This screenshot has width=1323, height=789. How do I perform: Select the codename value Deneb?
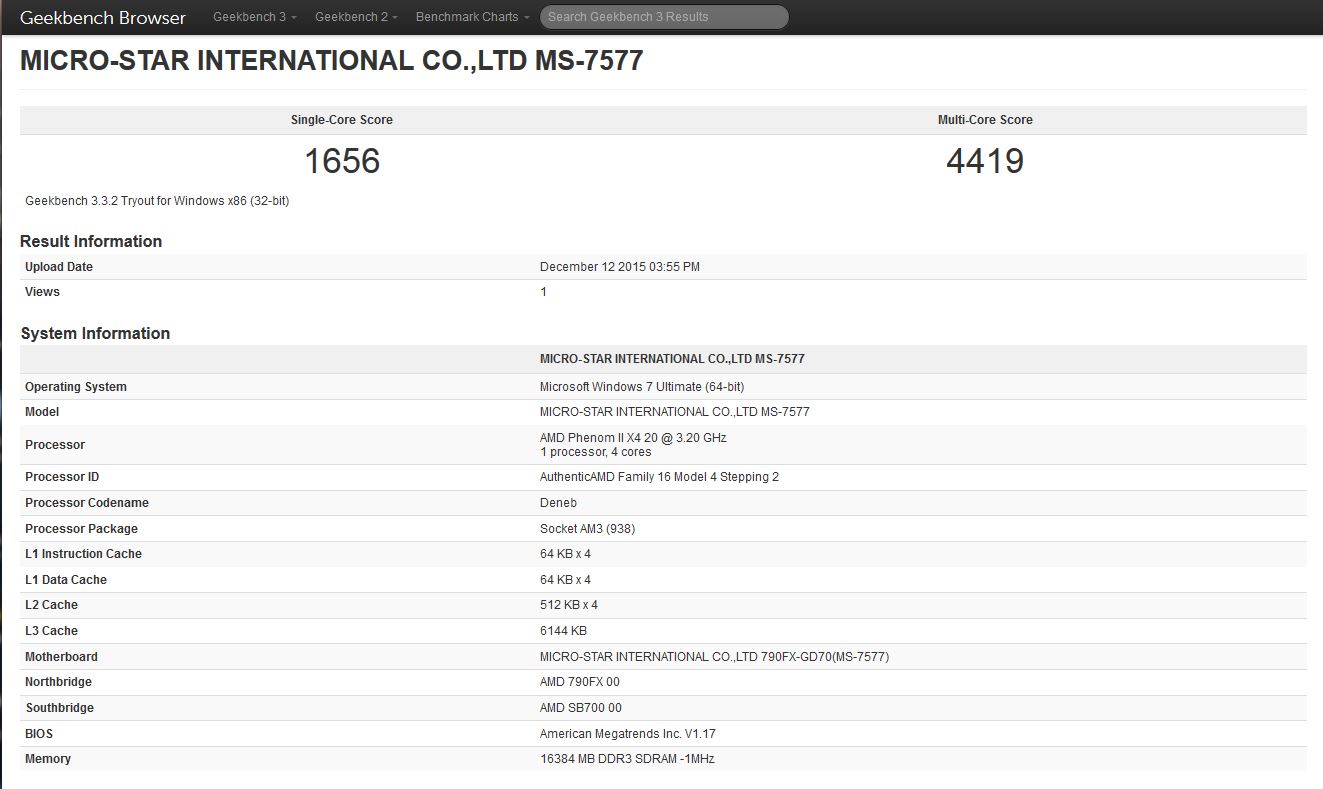(558, 503)
